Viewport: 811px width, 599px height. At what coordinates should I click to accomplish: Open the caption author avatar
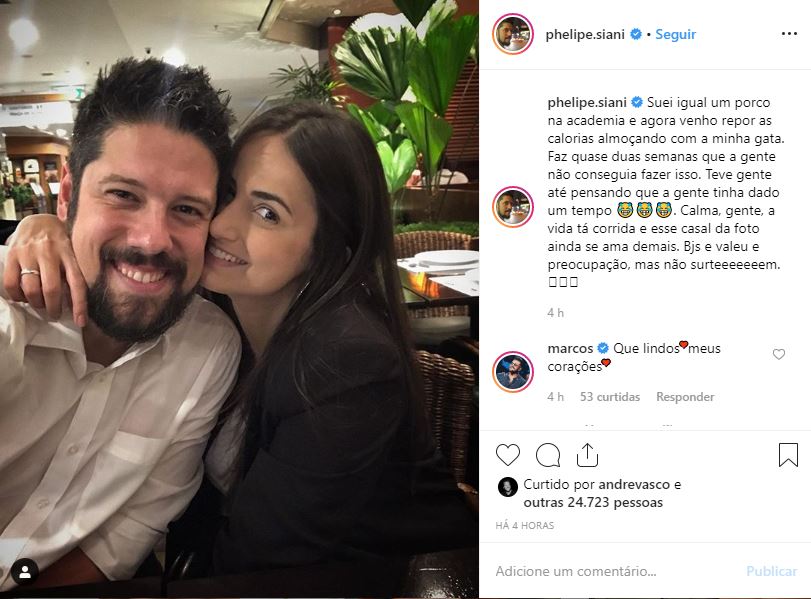tap(513, 207)
